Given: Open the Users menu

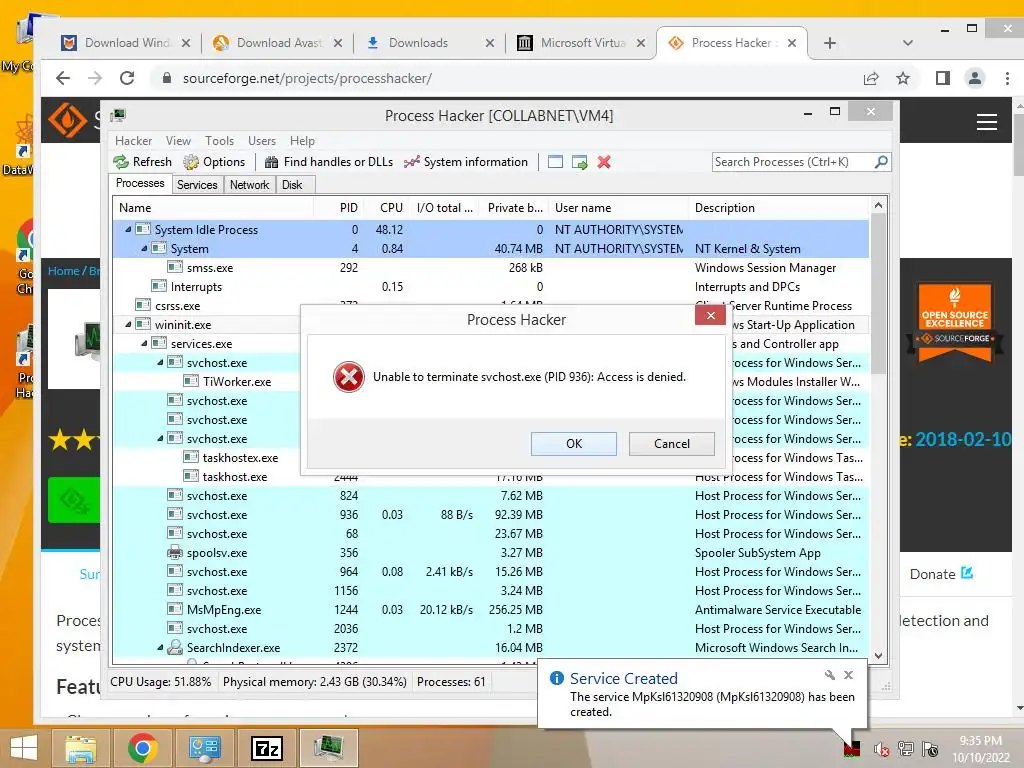Looking at the screenshot, I should click(x=262, y=141).
